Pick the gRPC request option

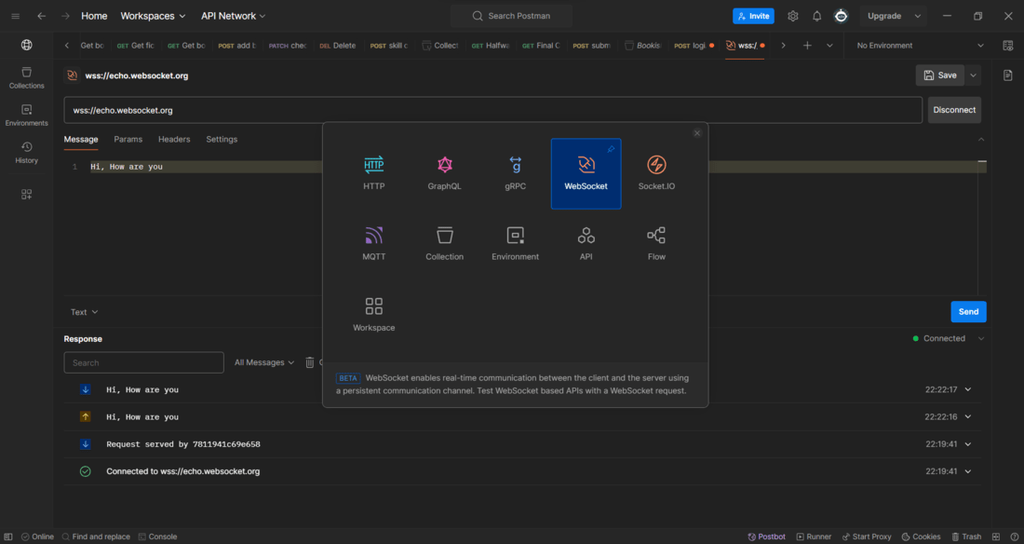pyautogui.click(x=515, y=173)
